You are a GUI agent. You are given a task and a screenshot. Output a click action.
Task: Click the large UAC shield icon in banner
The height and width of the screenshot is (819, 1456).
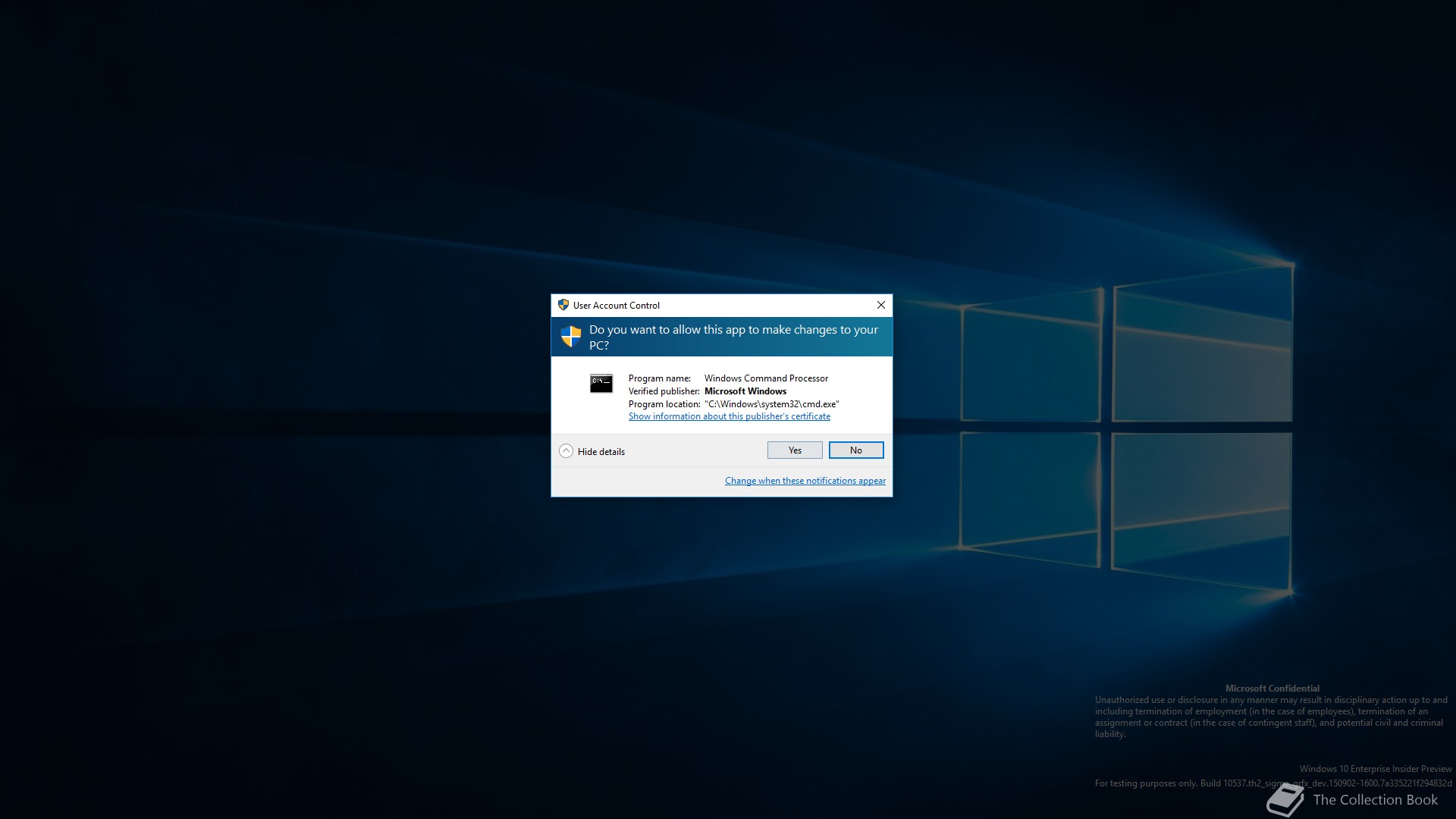571,336
